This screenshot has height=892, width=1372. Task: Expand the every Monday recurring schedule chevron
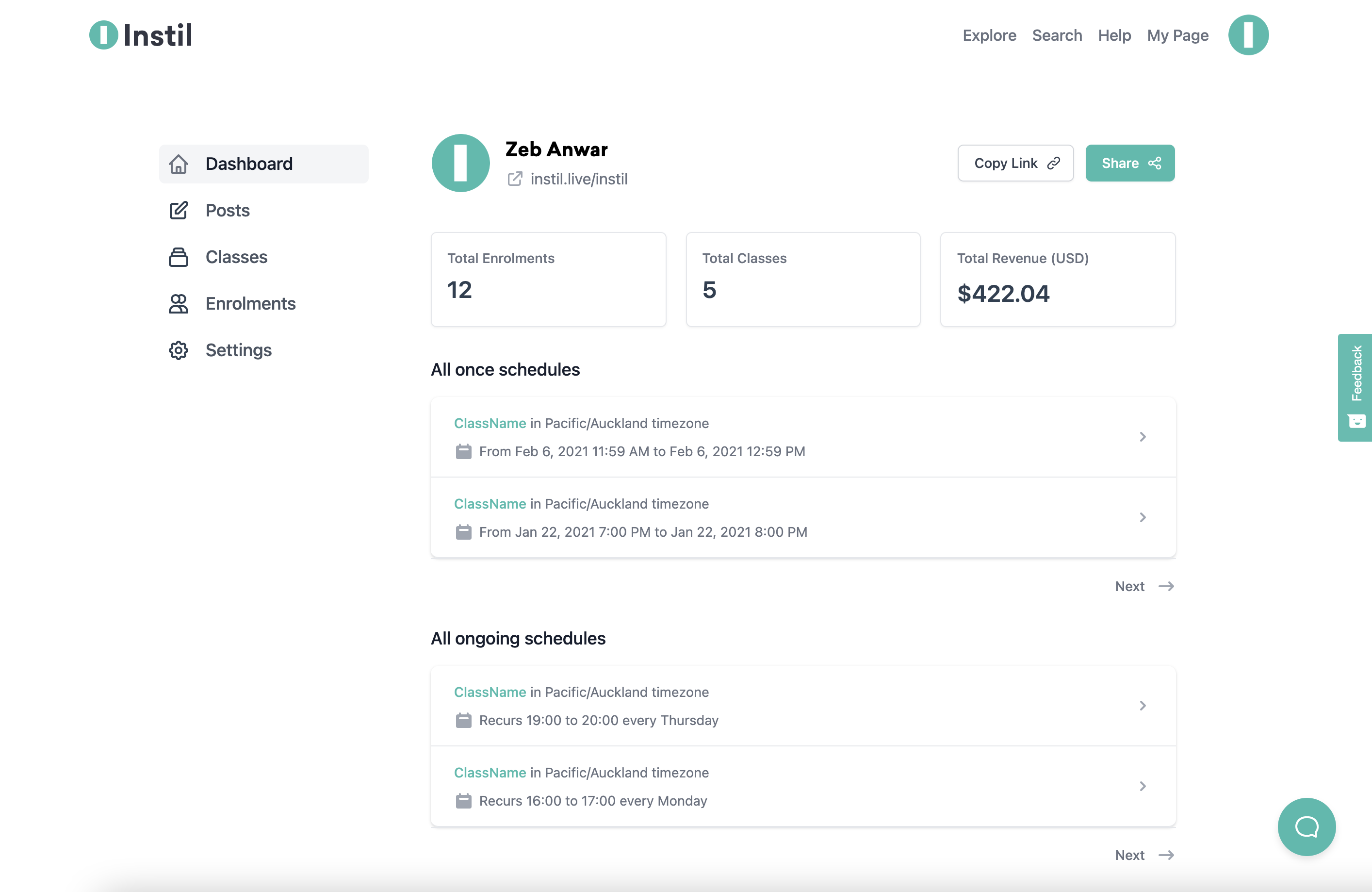tap(1142, 786)
